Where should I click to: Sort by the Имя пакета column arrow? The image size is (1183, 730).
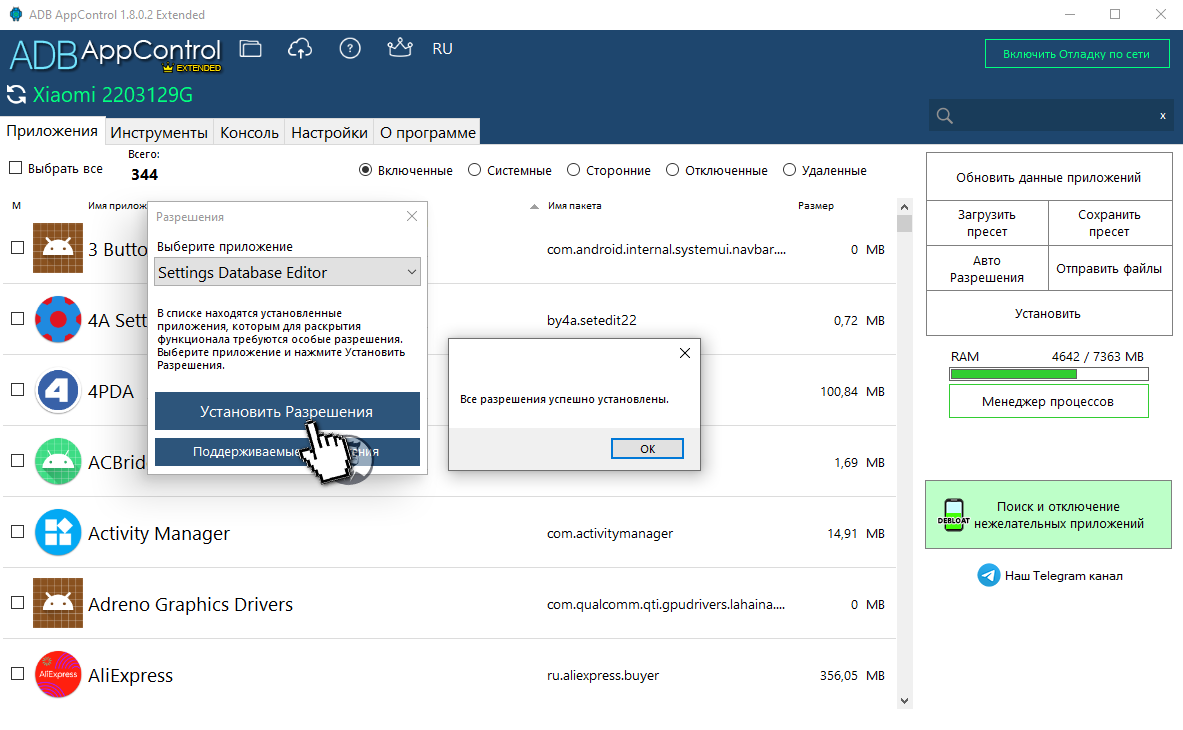pos(534,207)
